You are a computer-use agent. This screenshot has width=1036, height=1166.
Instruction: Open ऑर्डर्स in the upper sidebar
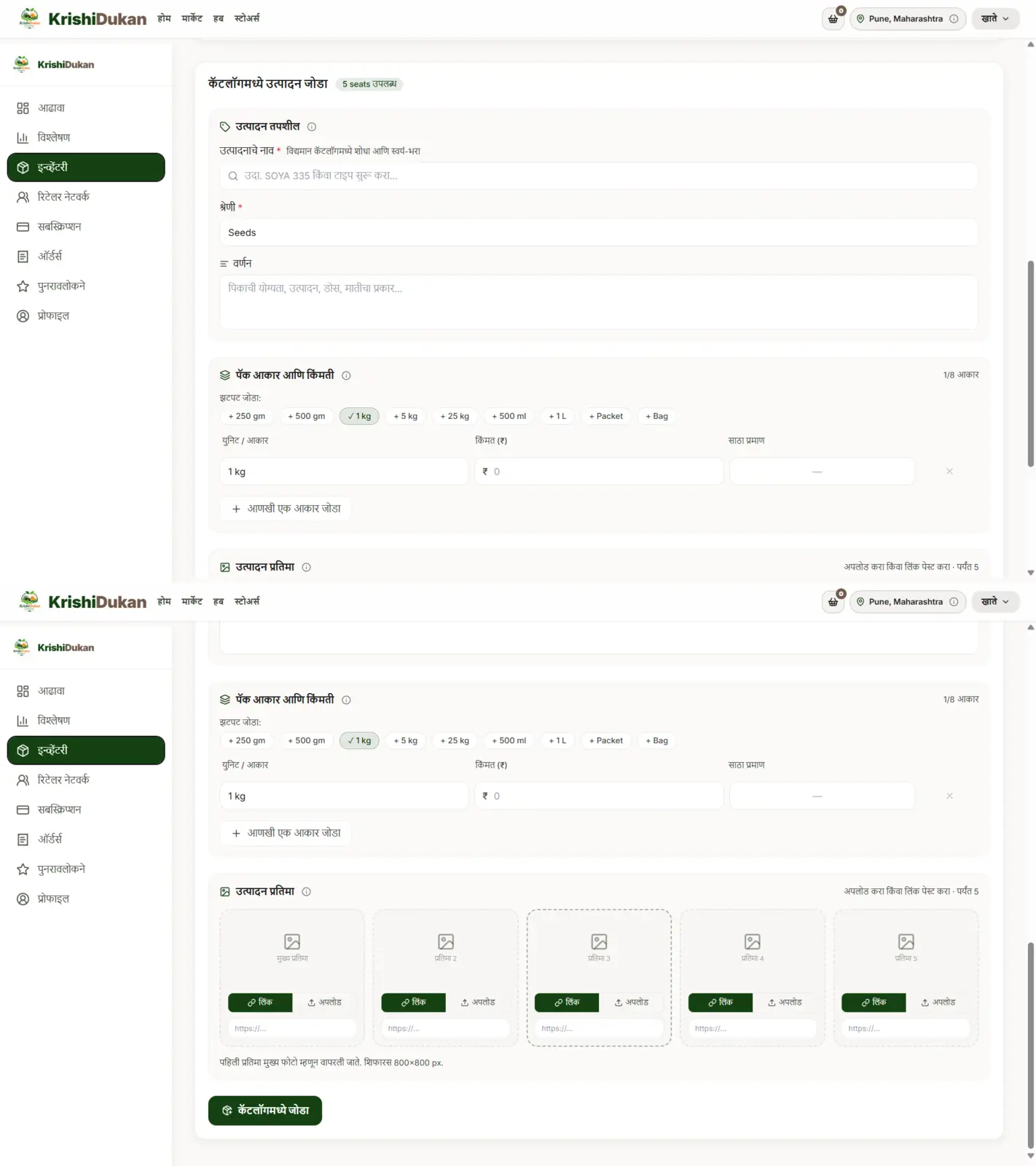click(86, 257)
